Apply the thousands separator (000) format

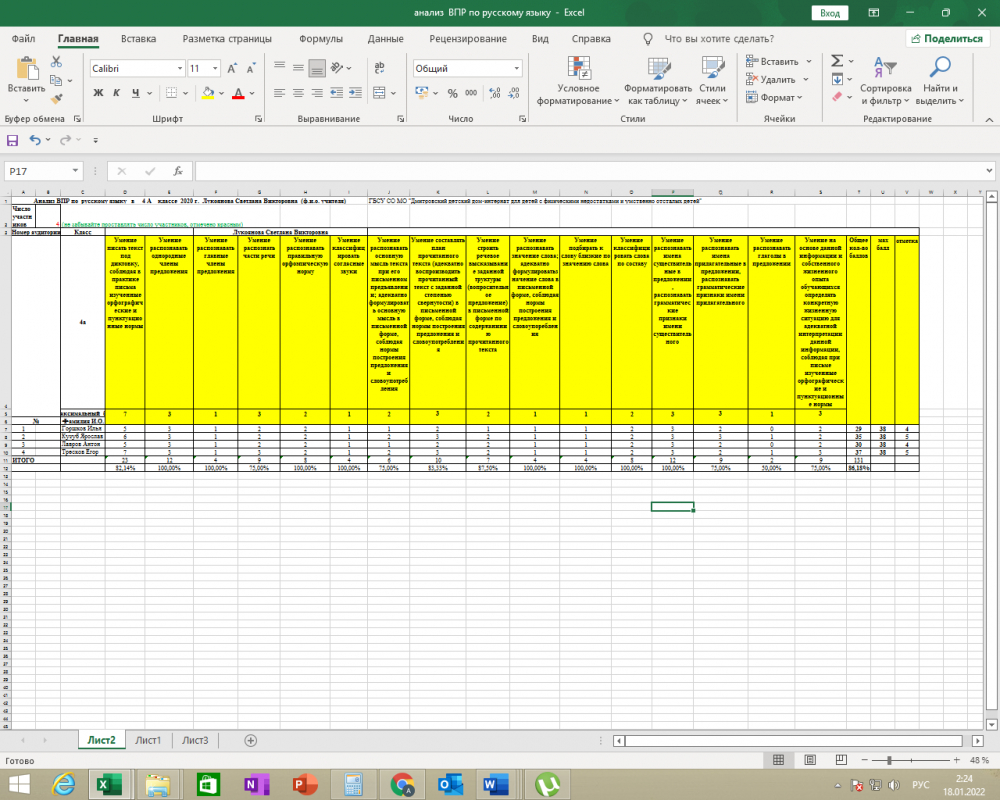coord(471,93)
